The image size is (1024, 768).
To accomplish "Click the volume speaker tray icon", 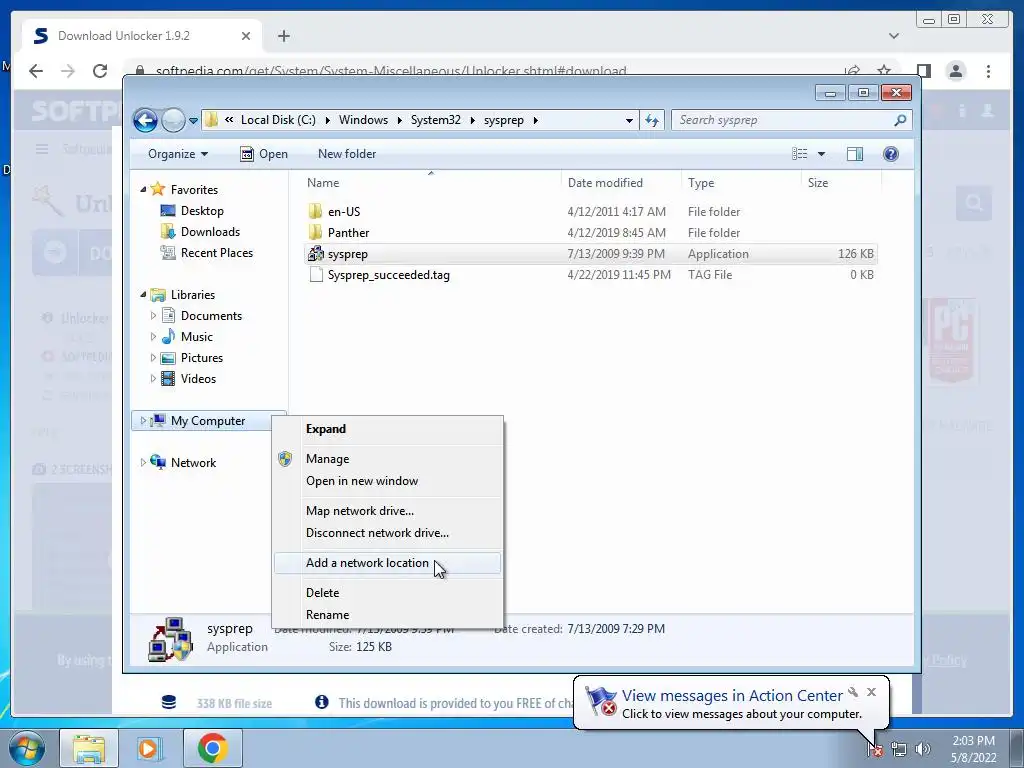I will click(923, 750).
